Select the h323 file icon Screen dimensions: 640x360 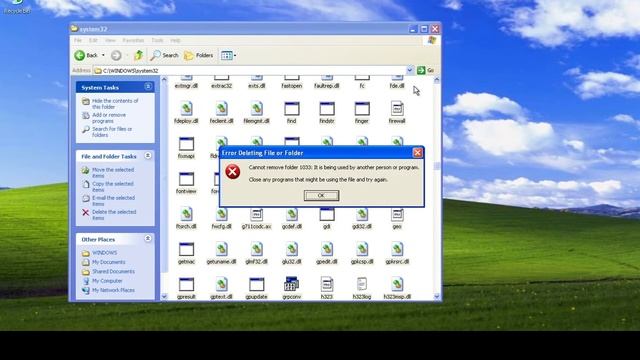coord(327,284)
